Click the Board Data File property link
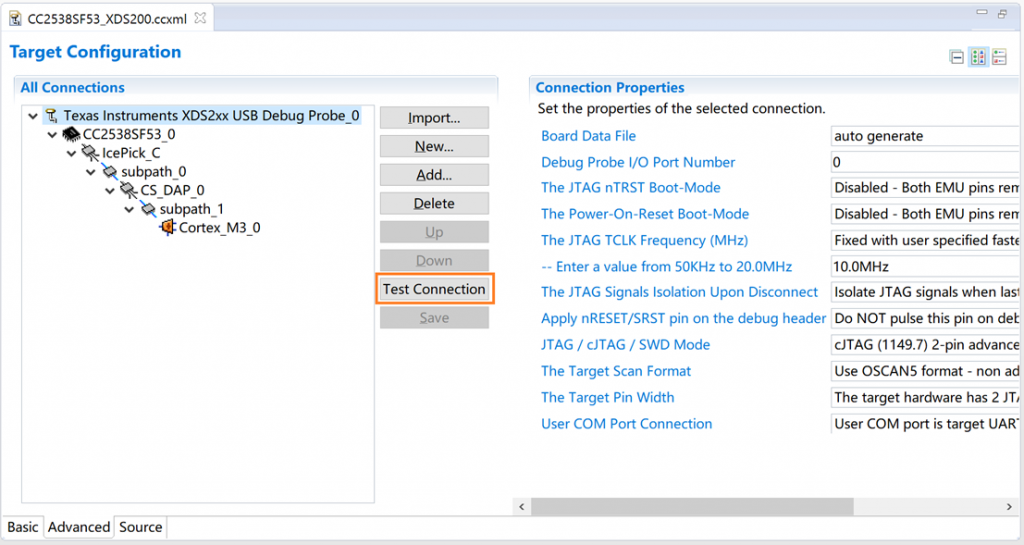Viewport: 1024px width, 545px height. [x=588, y=136]
